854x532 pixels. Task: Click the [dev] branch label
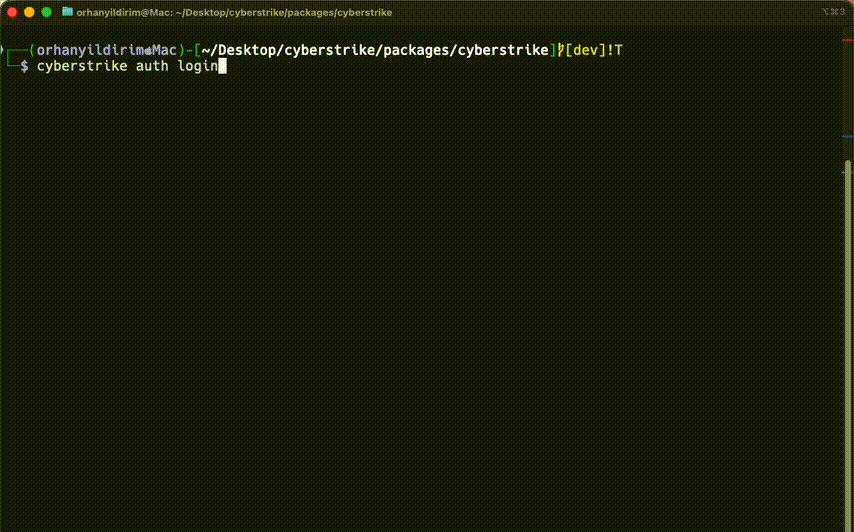click(x=585, y=50)
